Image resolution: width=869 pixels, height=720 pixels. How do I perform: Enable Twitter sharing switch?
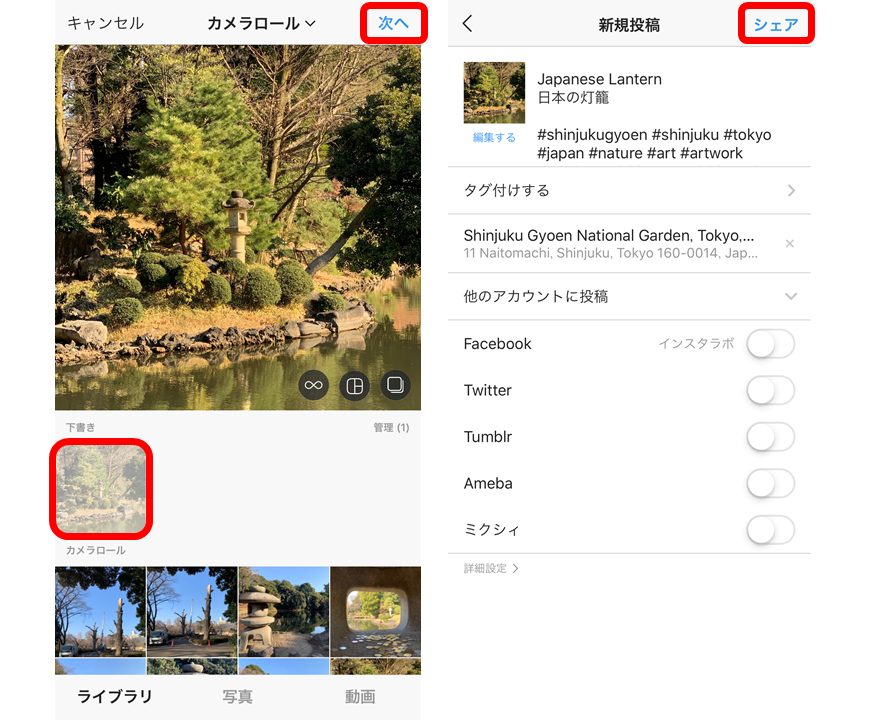770,390
